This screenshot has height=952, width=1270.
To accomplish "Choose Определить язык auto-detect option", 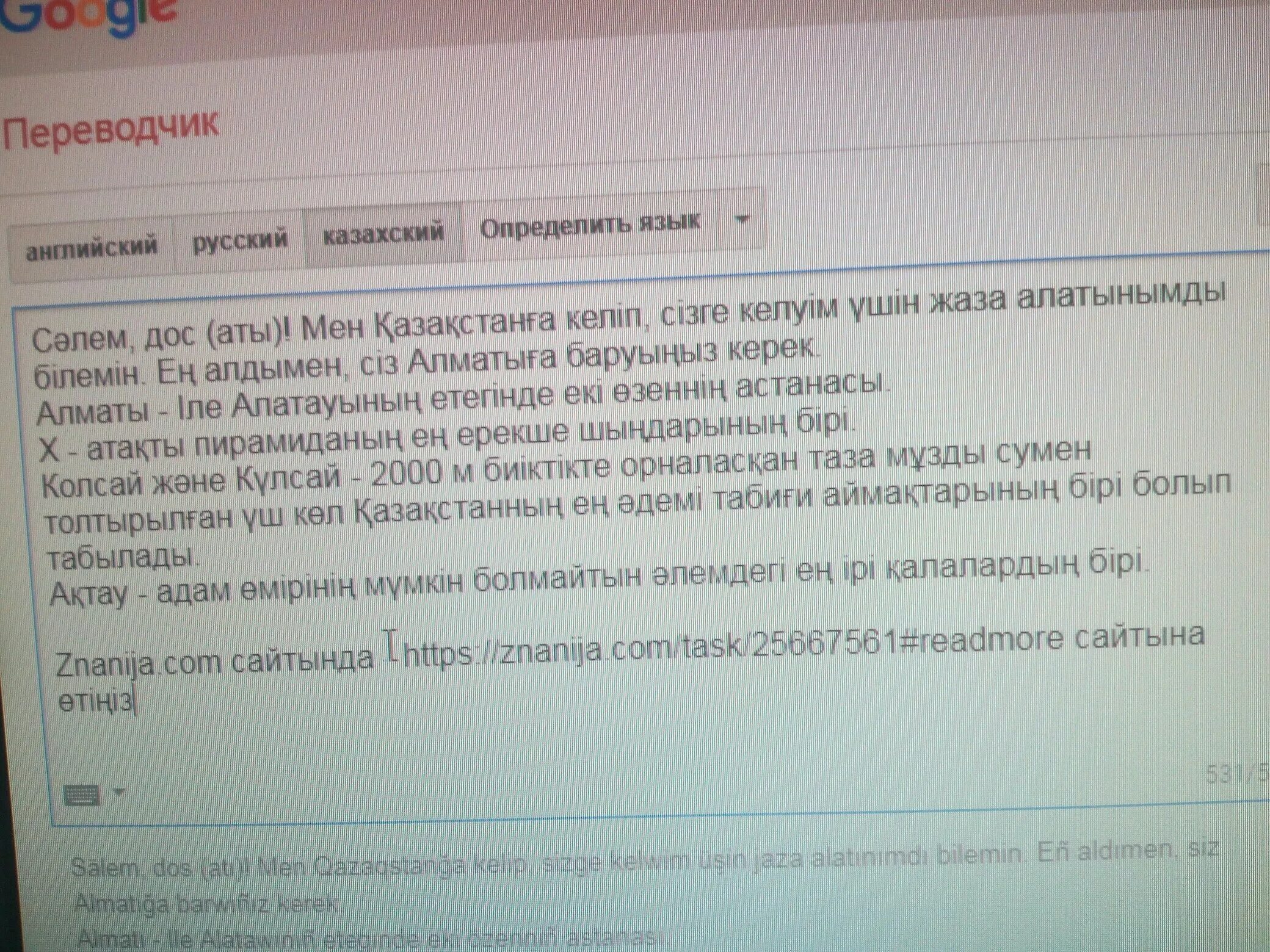I will click(x=589, y=226).
